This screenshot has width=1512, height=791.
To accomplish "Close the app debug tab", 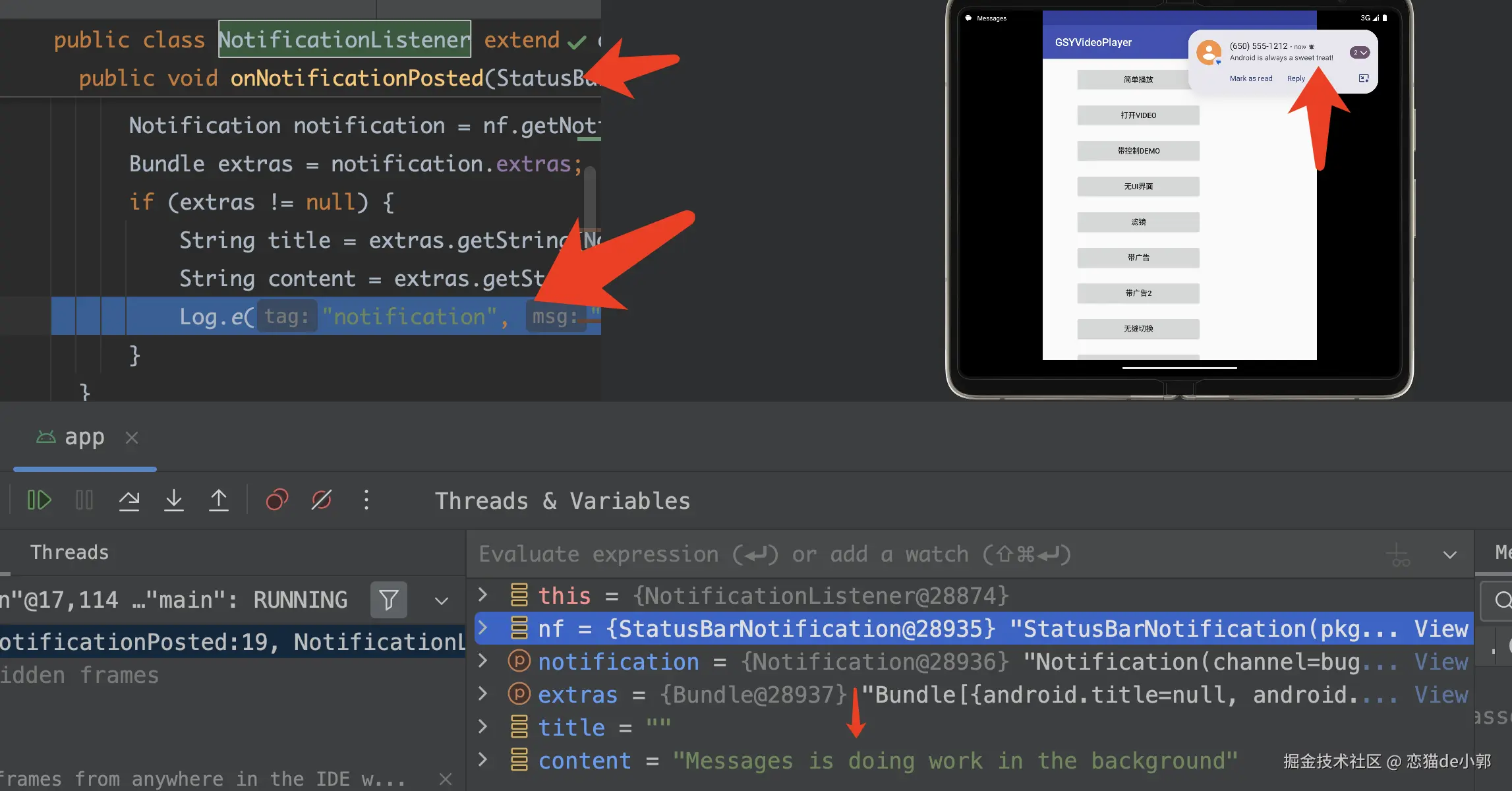I will pyautogui.click(x=132, y=438).
